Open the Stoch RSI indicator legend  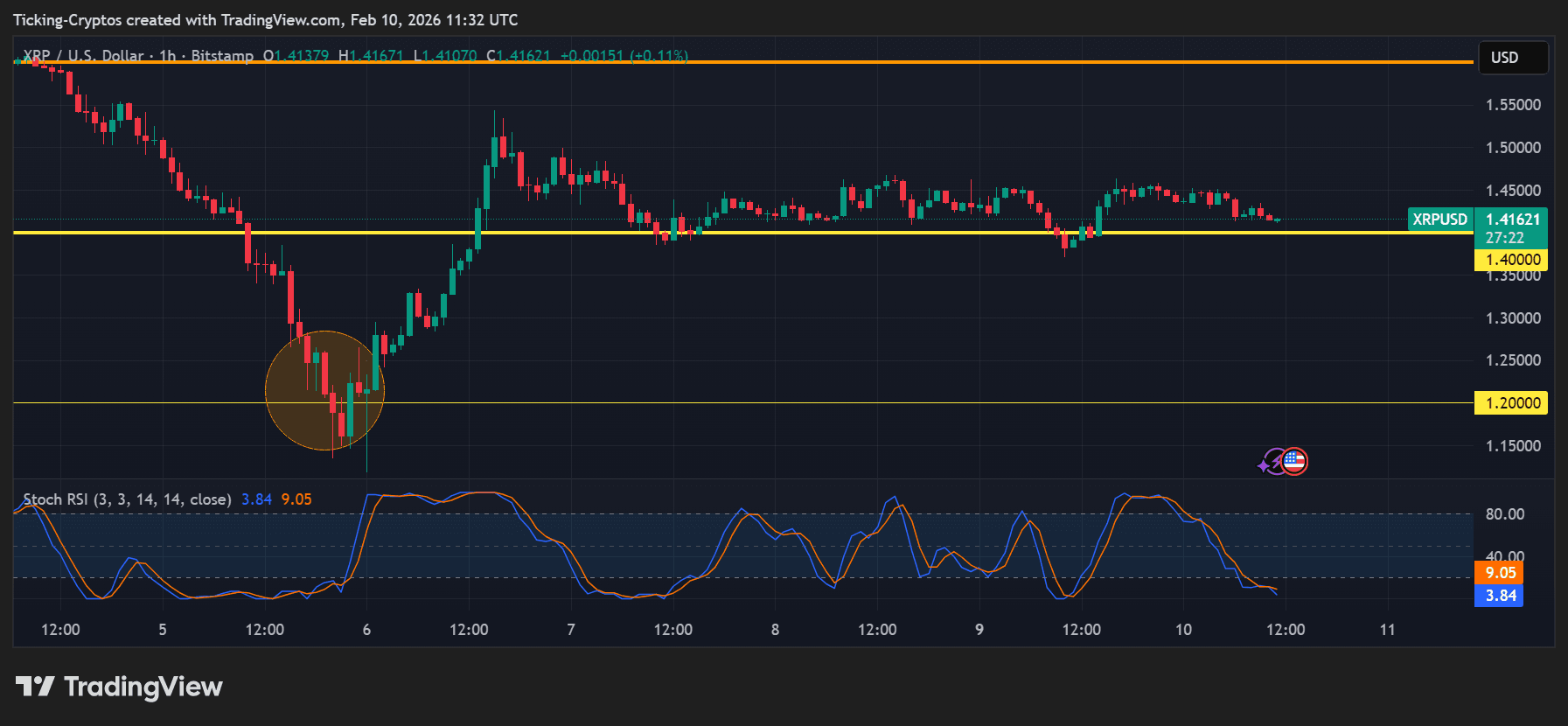tap(127, 499)
